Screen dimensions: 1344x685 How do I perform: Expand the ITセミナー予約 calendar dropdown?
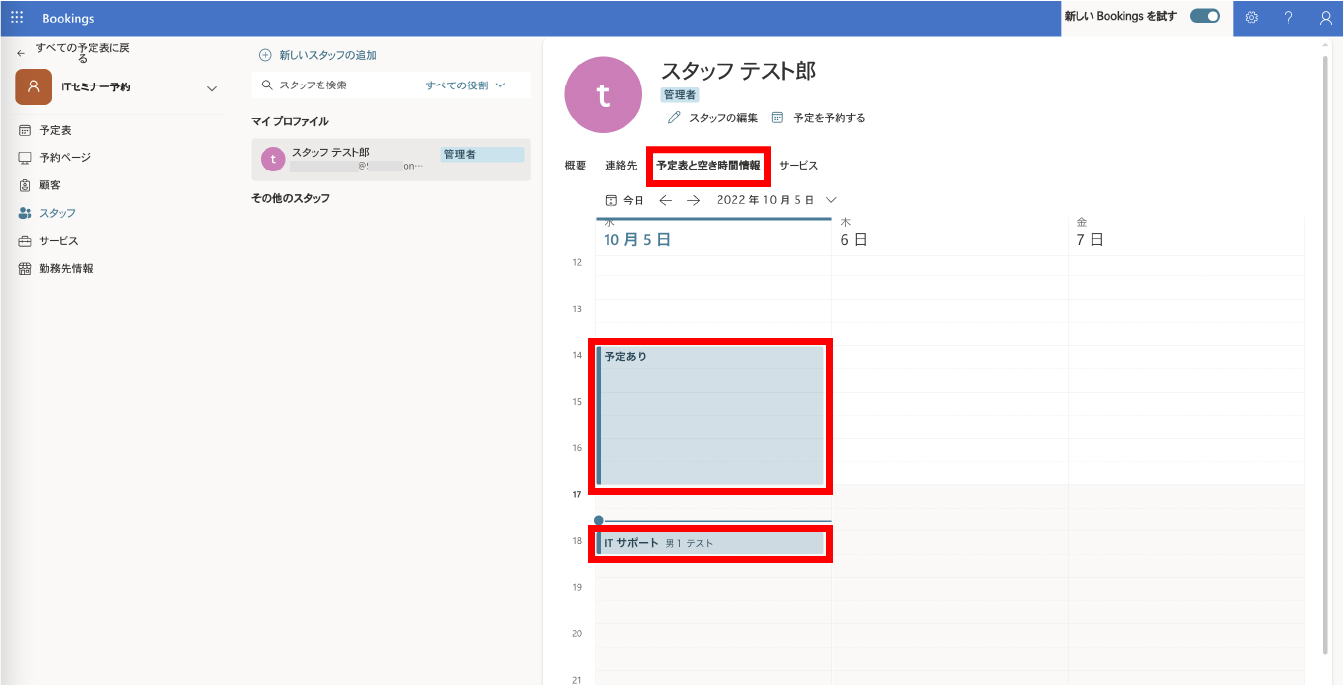[212, 88]
